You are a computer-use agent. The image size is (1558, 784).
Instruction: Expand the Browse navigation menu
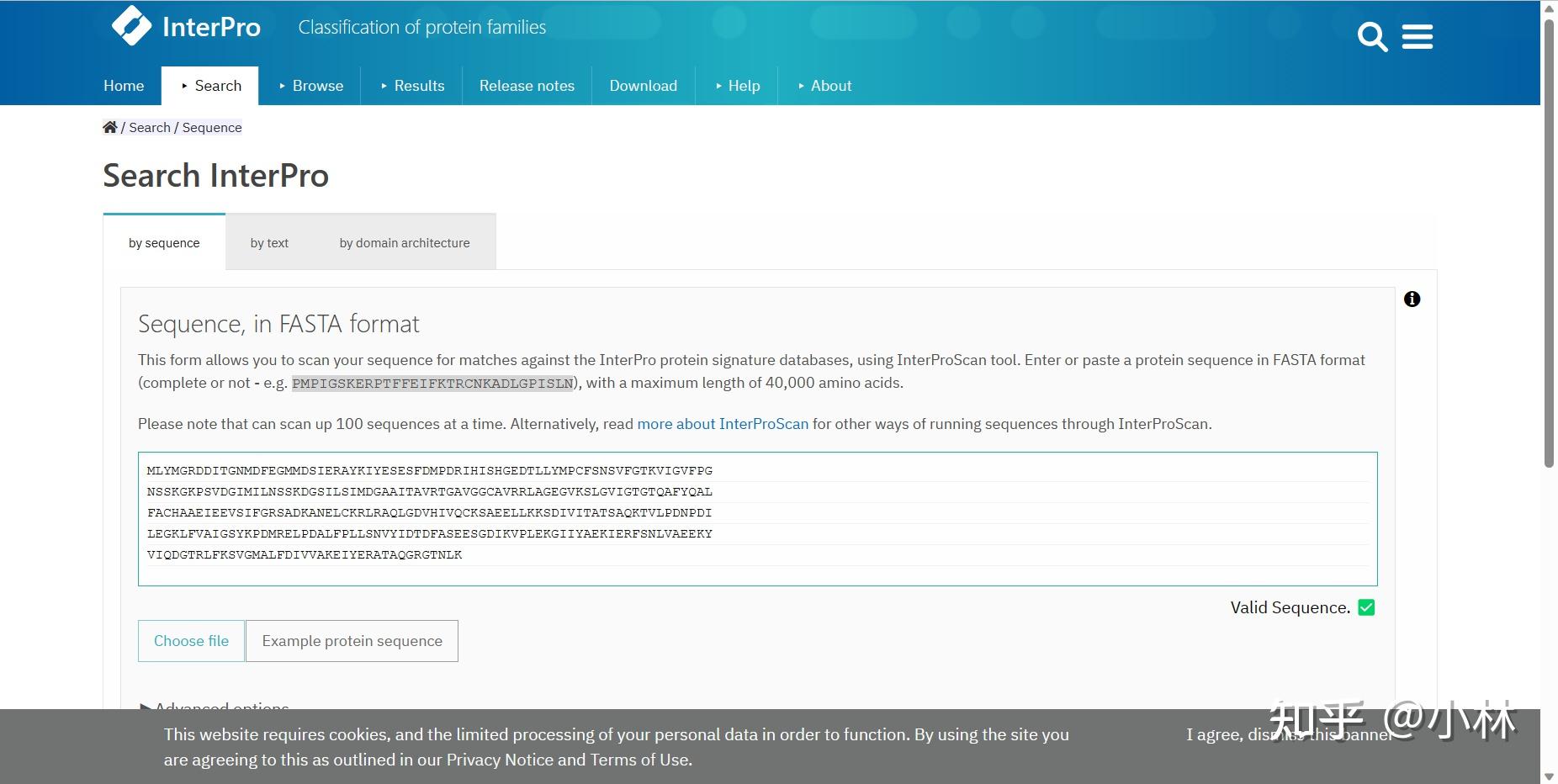coord(310,86)
